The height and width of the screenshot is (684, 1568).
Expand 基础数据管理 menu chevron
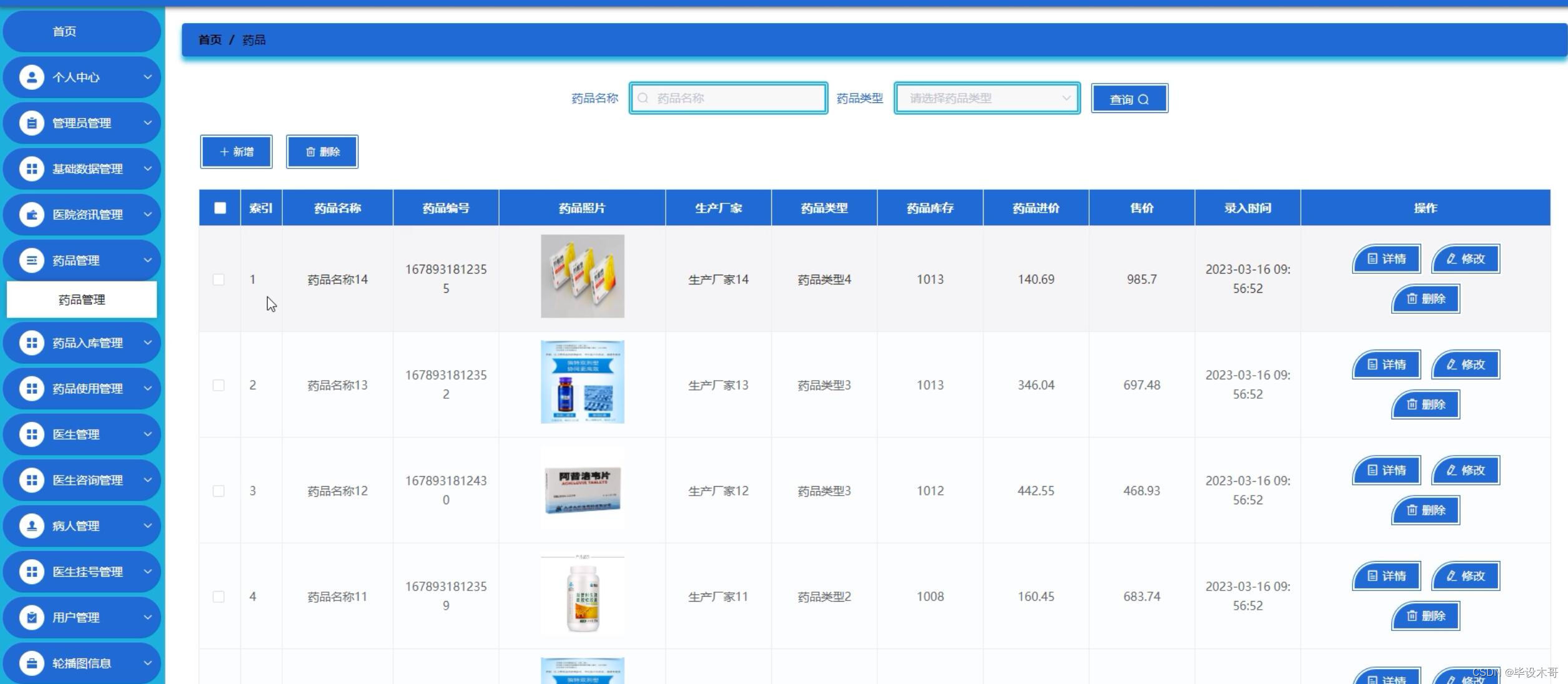click(x=148, y=169)
